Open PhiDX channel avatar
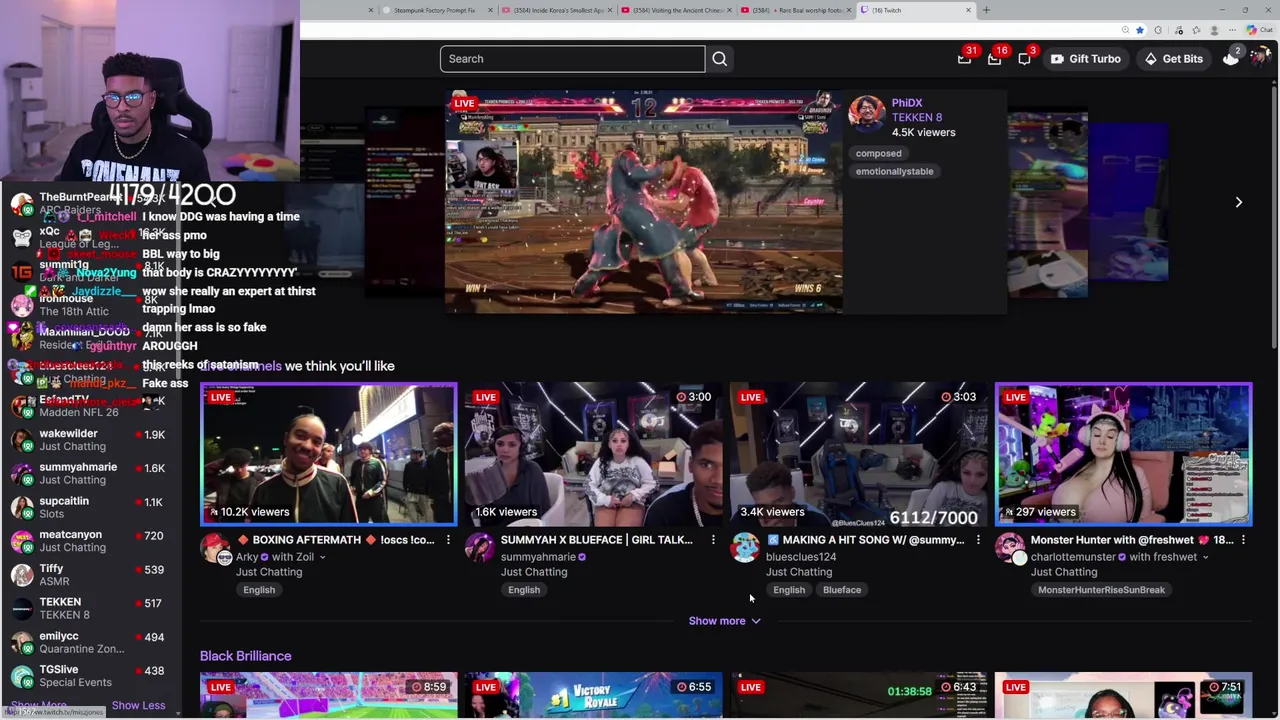The height and width of the screenshot is (720, 1280). click(866, 113)
